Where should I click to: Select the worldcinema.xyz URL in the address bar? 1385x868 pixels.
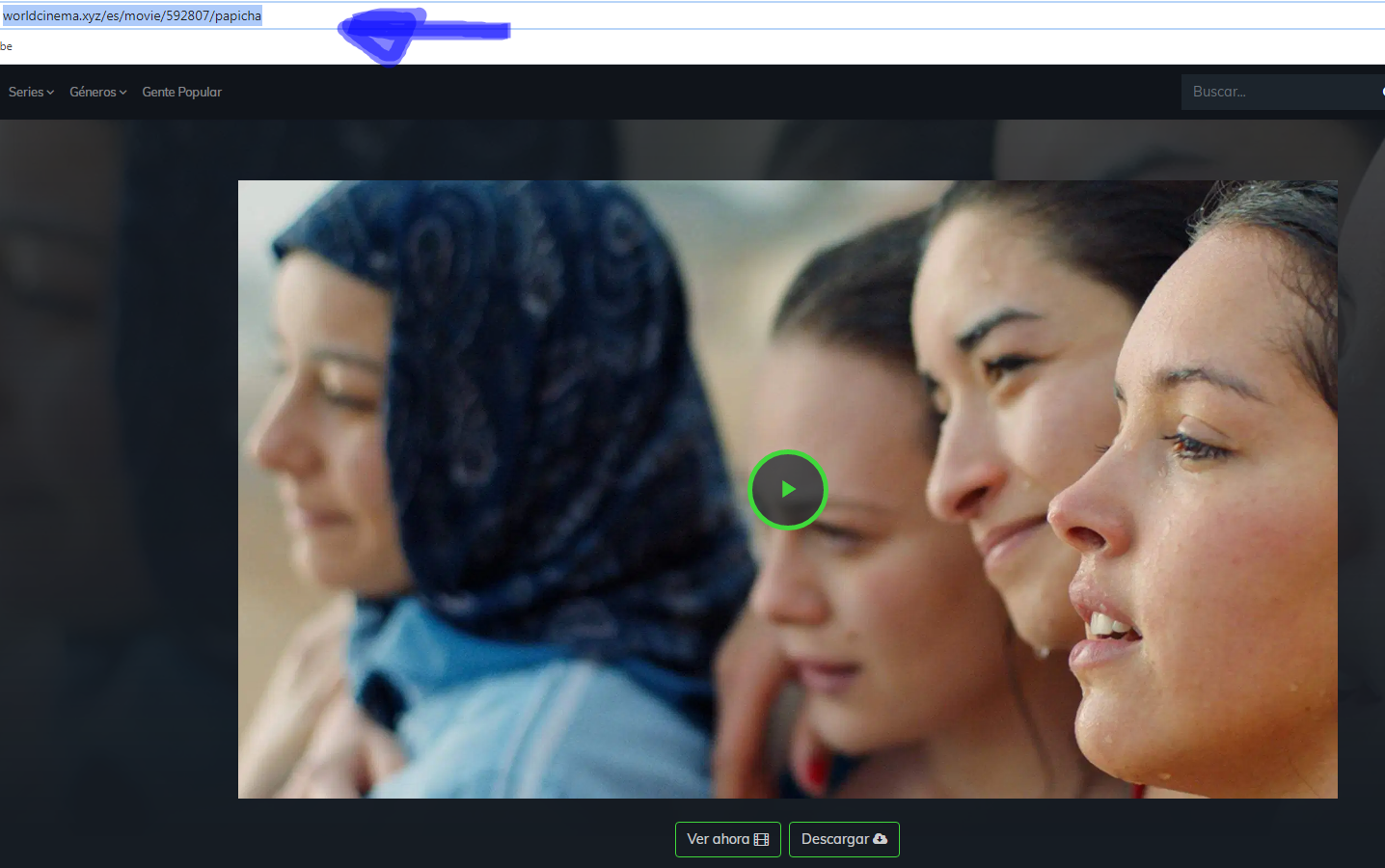[x=132, y=16]
